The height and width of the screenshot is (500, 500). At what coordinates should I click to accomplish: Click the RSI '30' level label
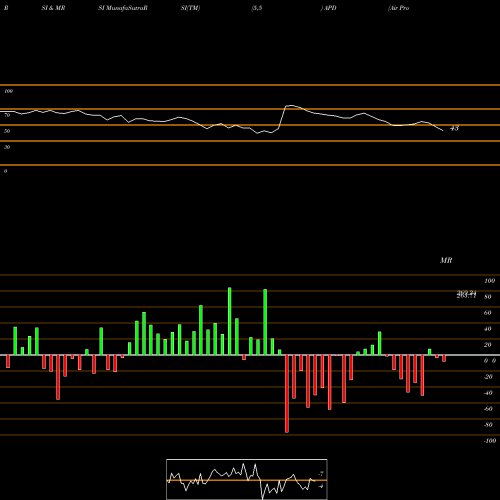tap(7, 147)
